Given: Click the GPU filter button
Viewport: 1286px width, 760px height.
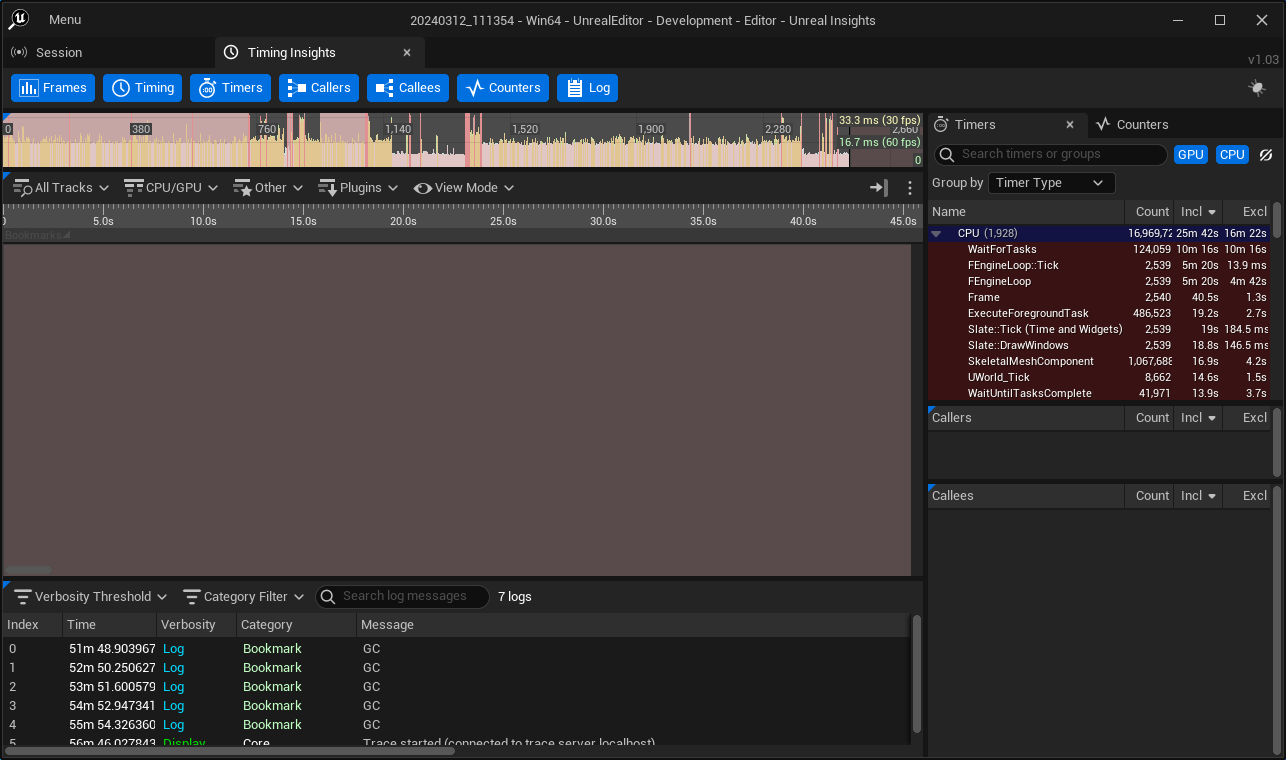Looking at the screenshot, I should point(1190,155).
